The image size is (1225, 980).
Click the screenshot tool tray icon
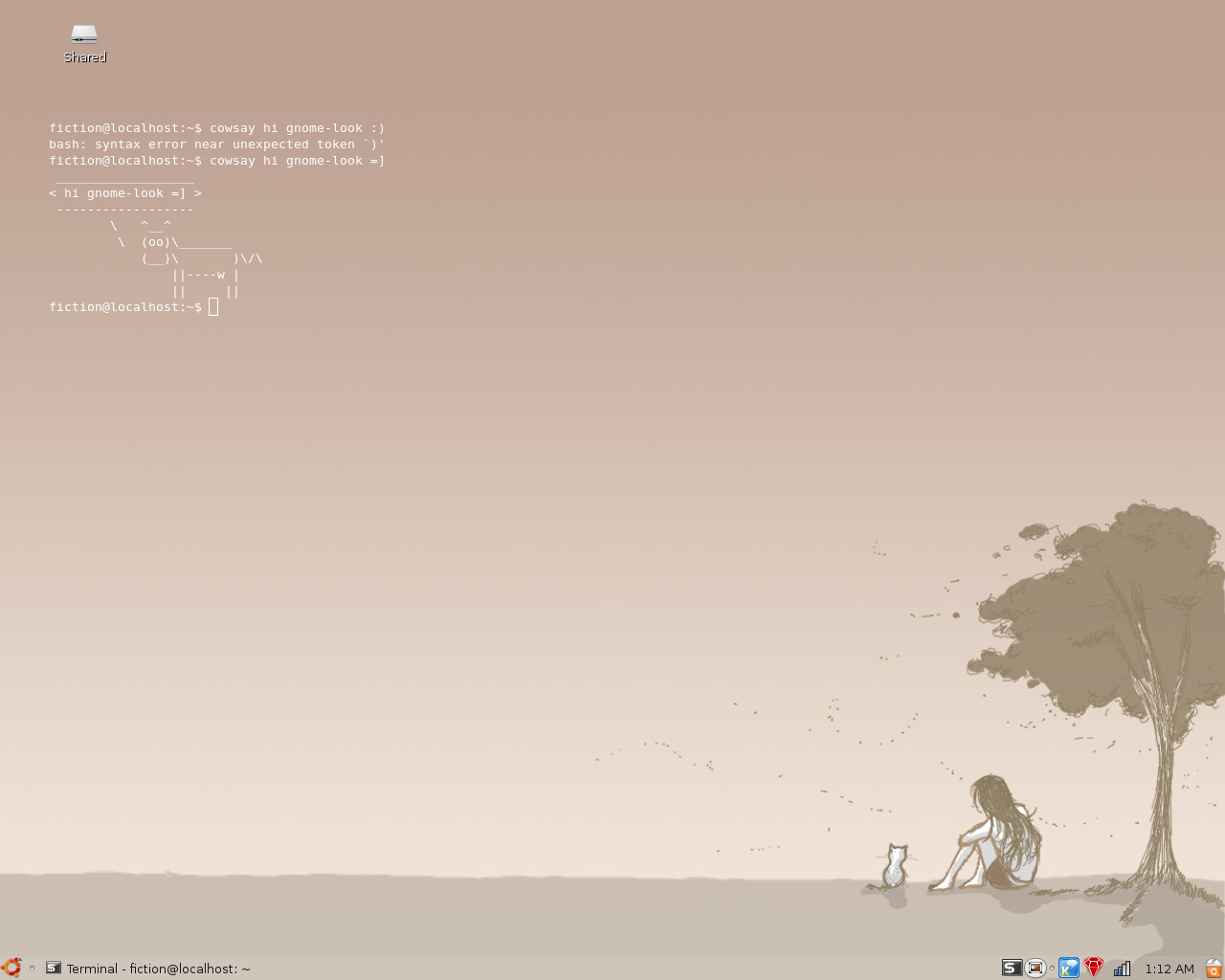tap(1036, 968)
